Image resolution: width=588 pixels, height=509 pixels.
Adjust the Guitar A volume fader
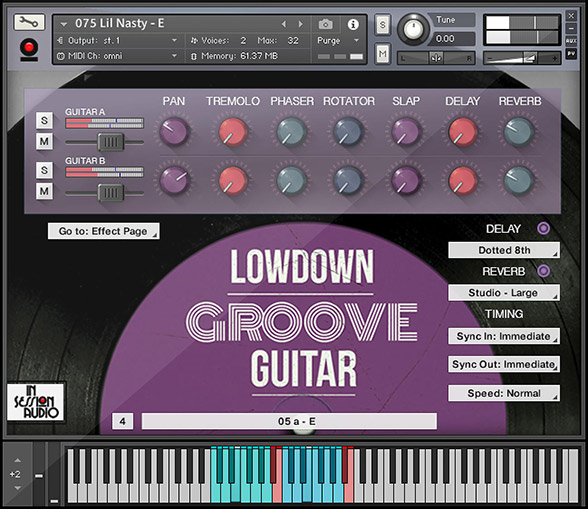point(111,142)
